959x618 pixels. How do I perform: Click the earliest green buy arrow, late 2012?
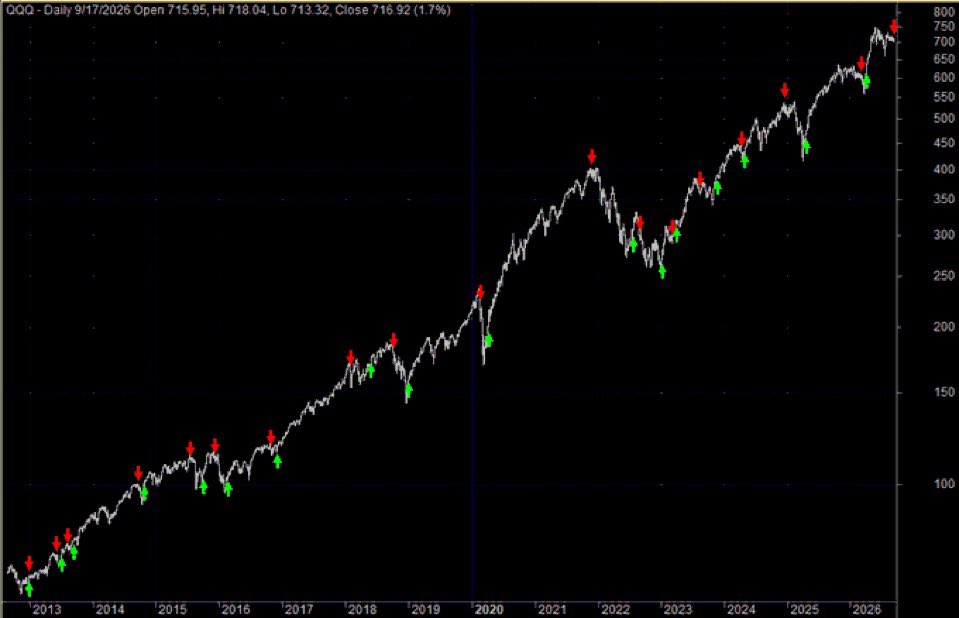(29, 590)
